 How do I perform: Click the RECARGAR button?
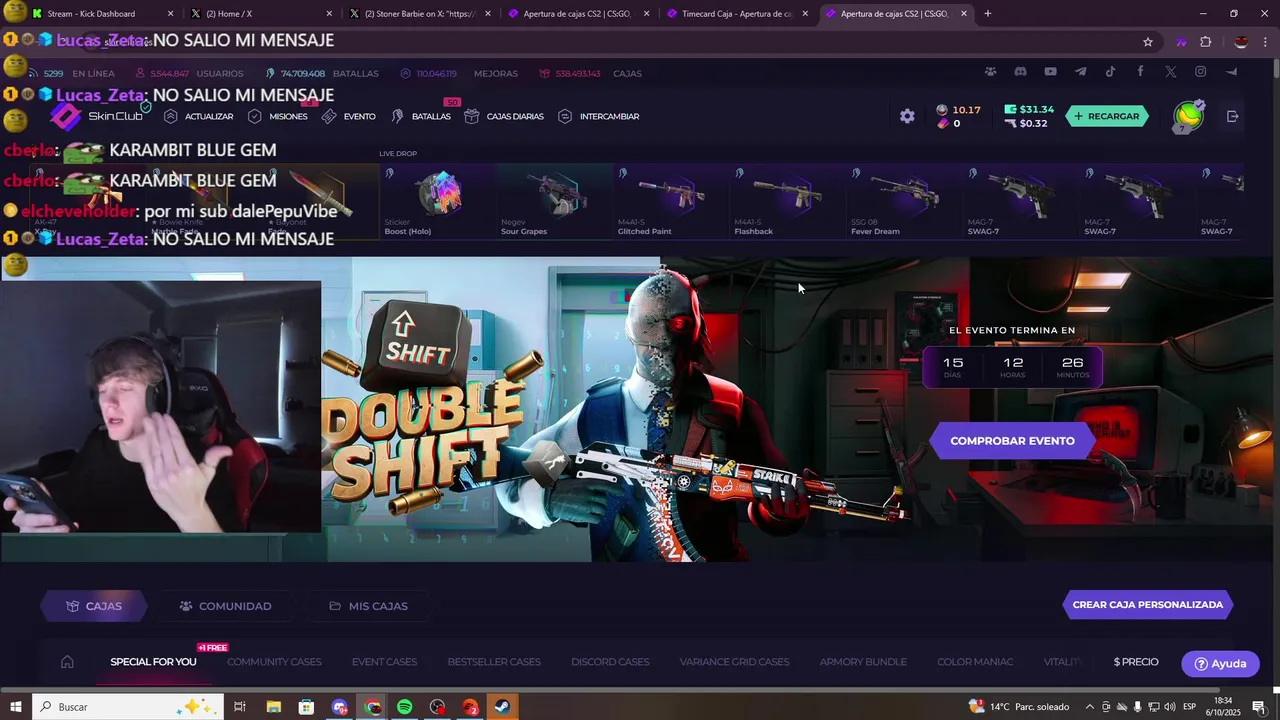(1106, 116)
